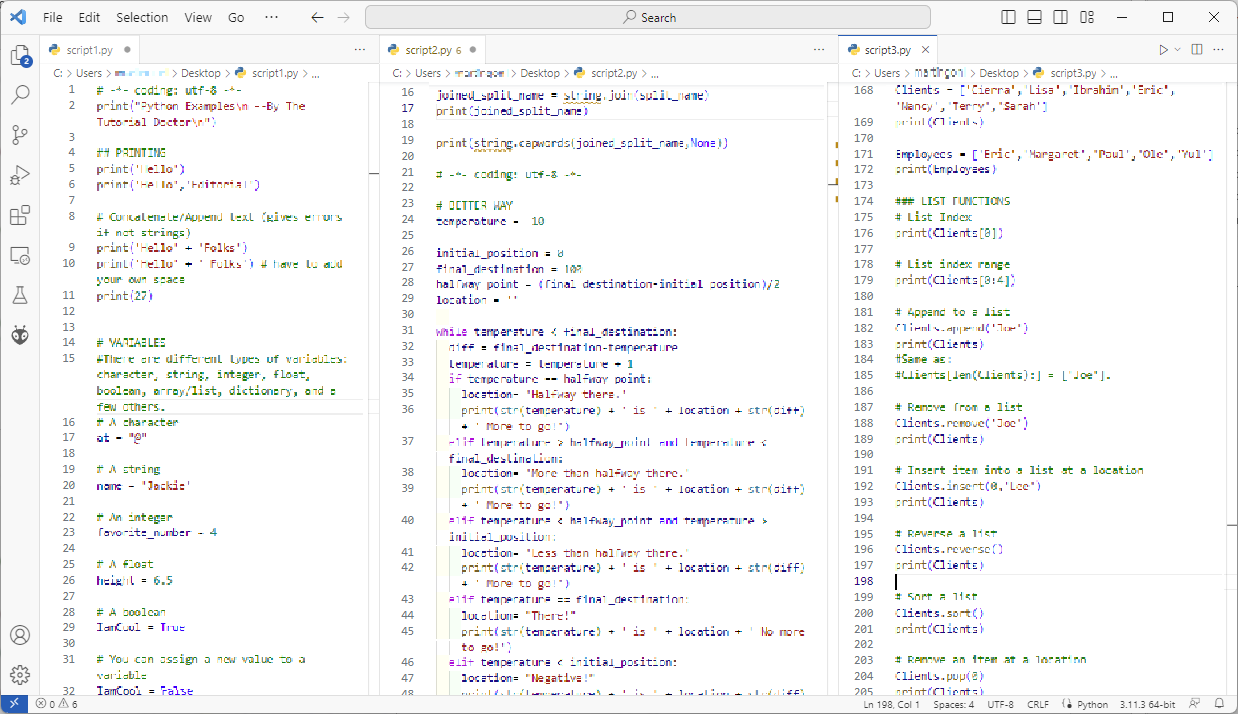Open the Testing flask view
Screen dimensions: 1238x714
coord(20,295)
